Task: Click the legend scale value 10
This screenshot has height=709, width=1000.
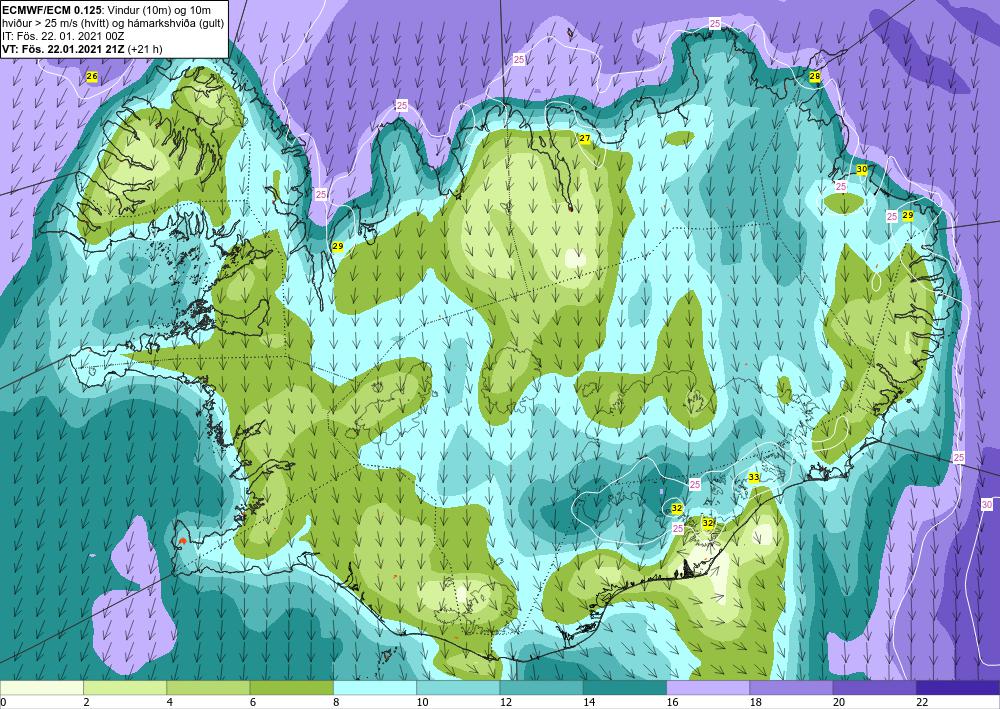Action: 422,702
